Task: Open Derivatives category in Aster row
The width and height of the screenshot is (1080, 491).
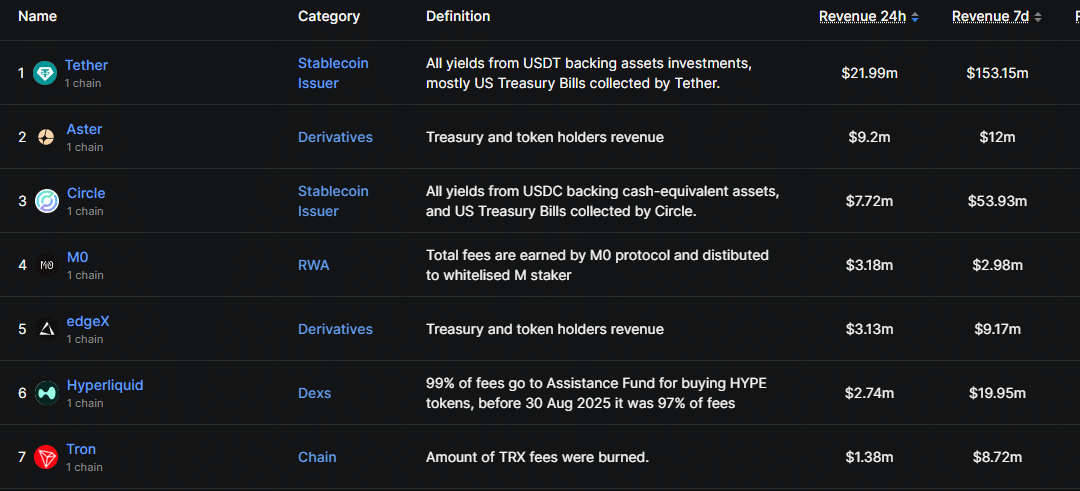Action: pyautogui.click(x=335, y=137)
